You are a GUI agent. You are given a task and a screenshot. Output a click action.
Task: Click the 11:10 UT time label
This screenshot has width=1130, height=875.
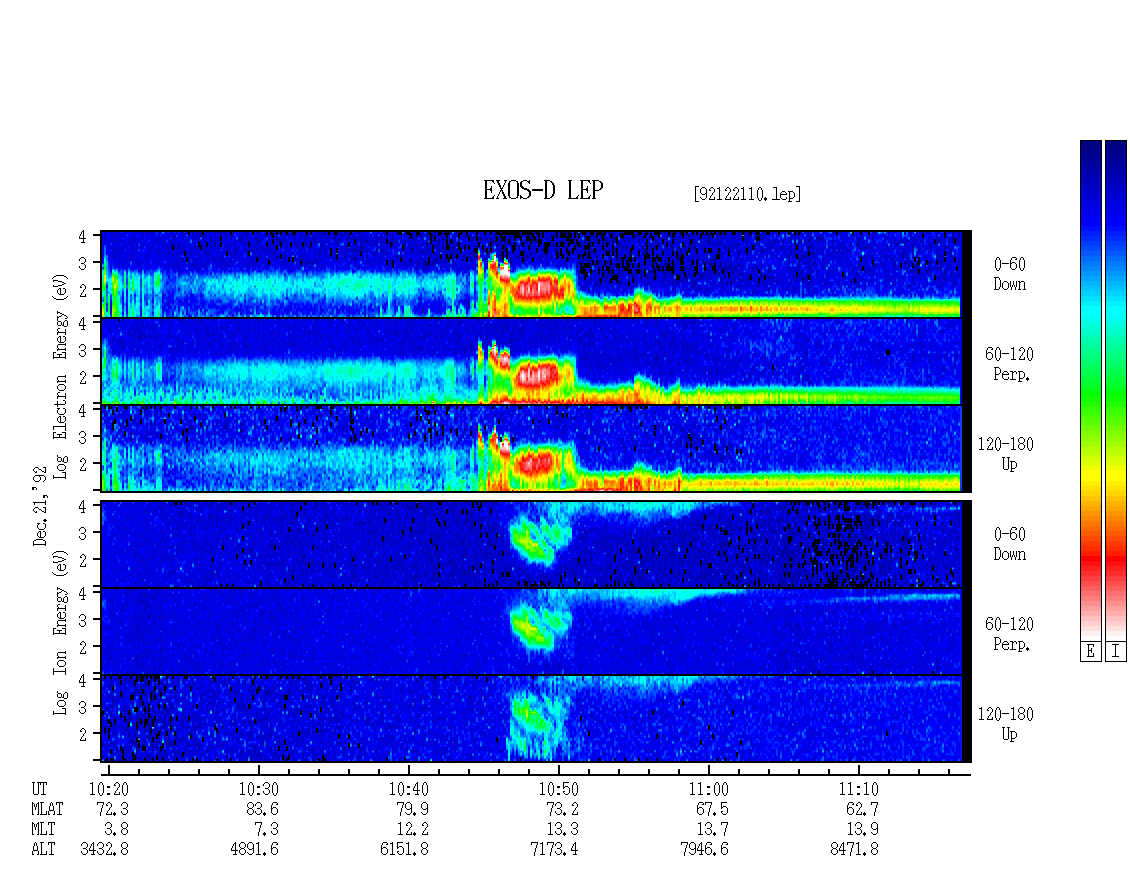[858, 789]
